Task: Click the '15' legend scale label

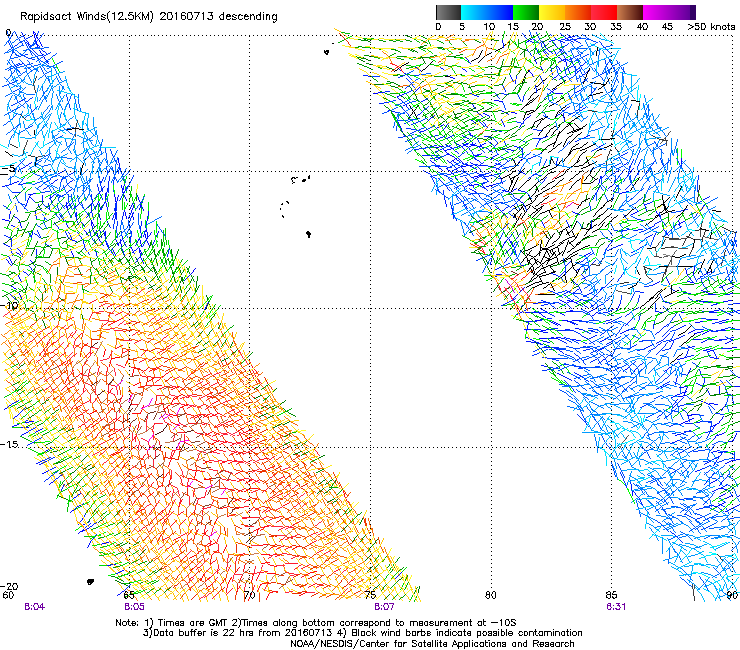Action: [x=513, y=26]
